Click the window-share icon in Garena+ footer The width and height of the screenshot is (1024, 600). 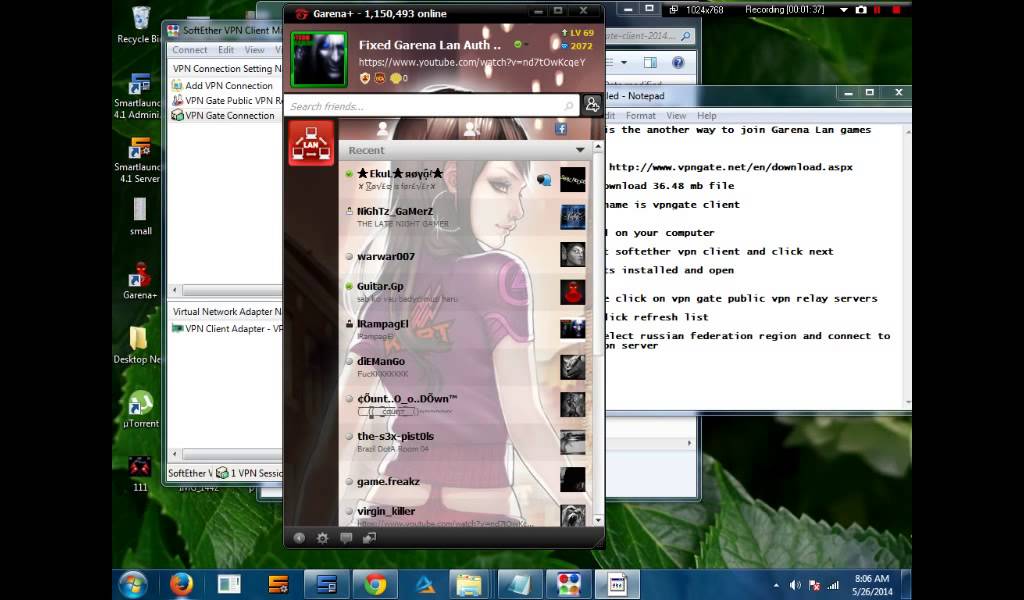[369, 538]
